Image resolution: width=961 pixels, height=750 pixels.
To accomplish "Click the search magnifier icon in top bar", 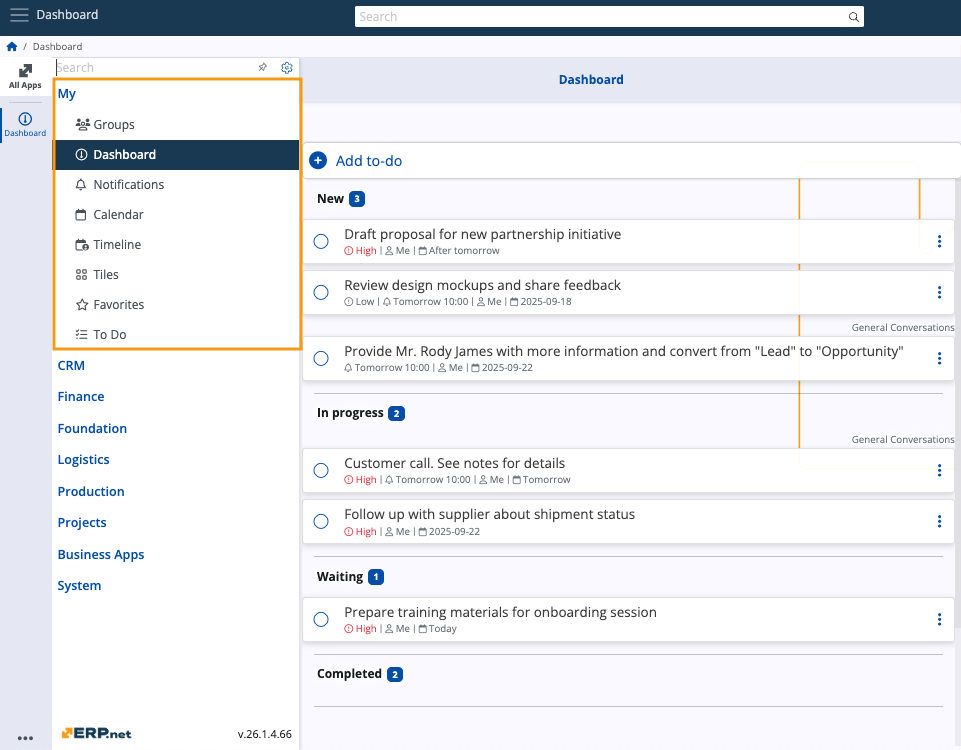I will click(x=853, y=17).
